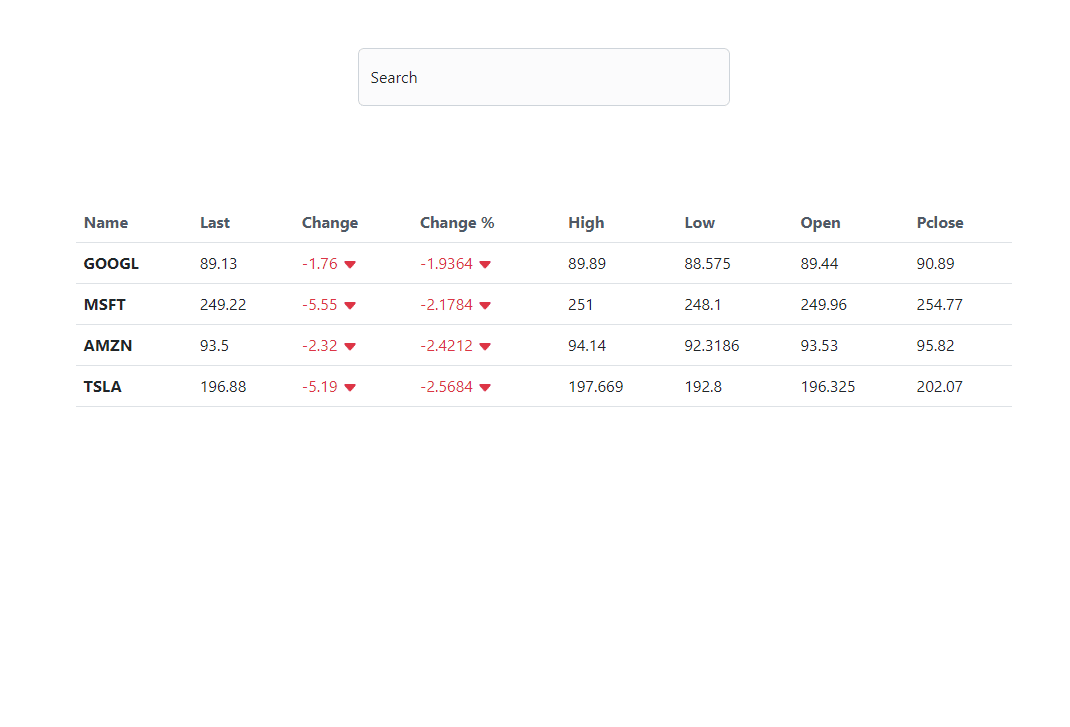Click the down arrow next to AMZN -2.4212

[x=485, y=347]
